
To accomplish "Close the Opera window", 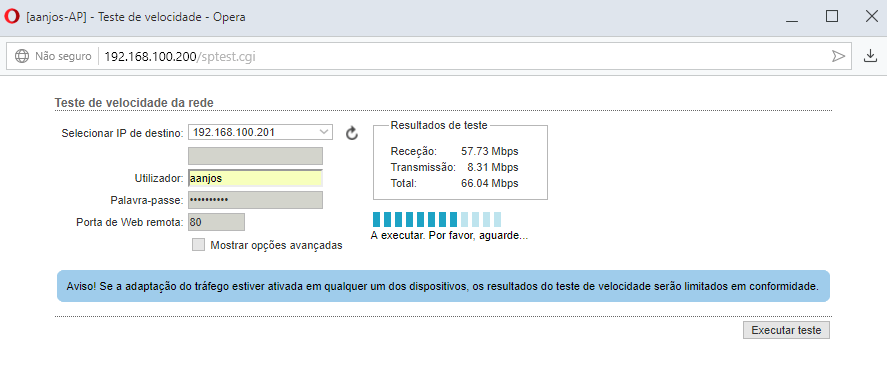I will [872, 16].
